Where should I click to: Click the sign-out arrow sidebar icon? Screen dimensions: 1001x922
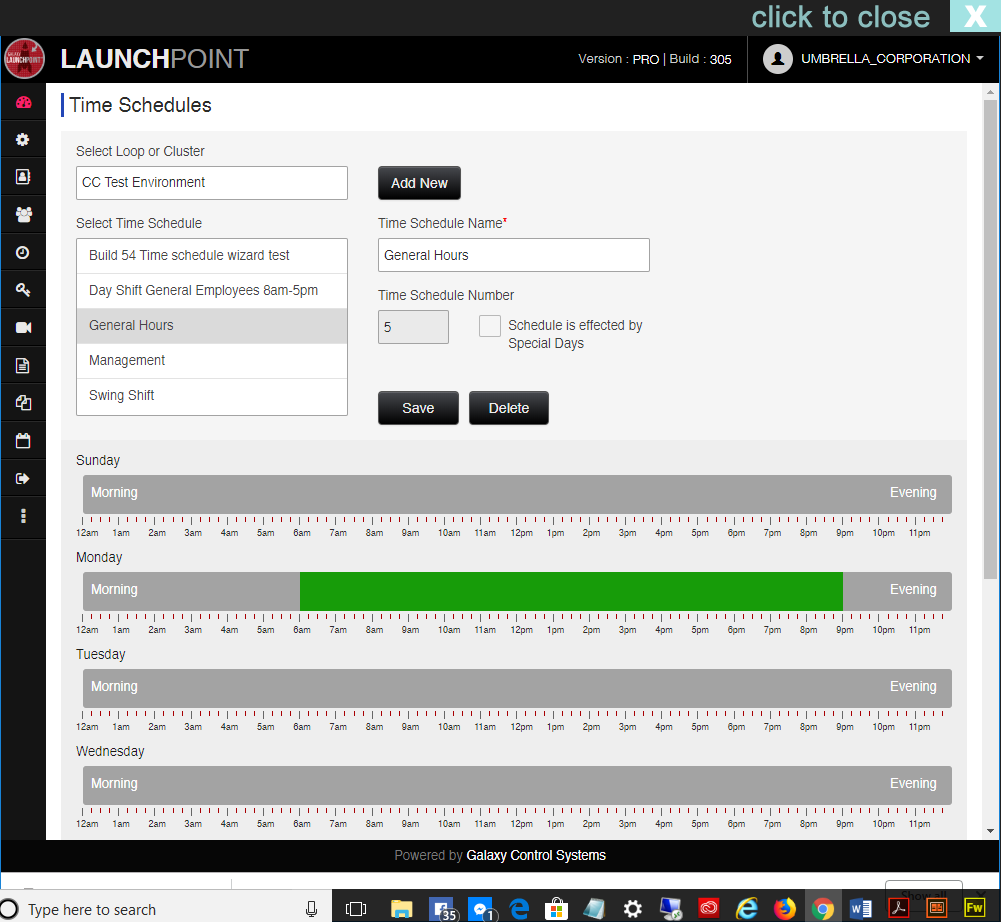23,478
